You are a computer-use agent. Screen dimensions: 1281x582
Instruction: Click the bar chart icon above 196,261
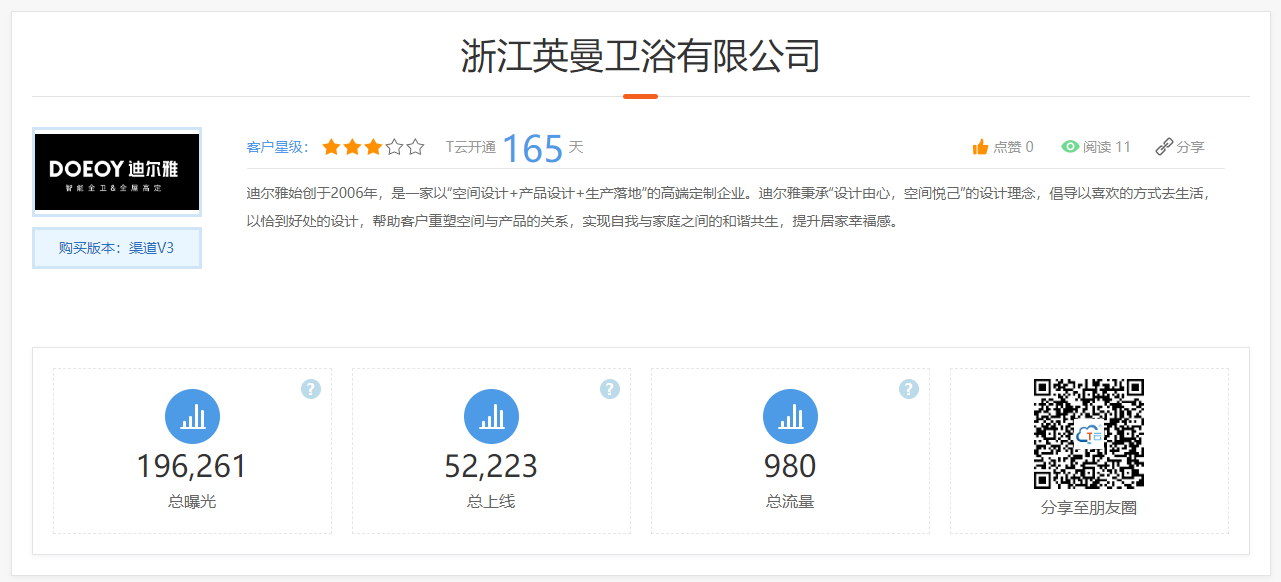coord(192,417)
